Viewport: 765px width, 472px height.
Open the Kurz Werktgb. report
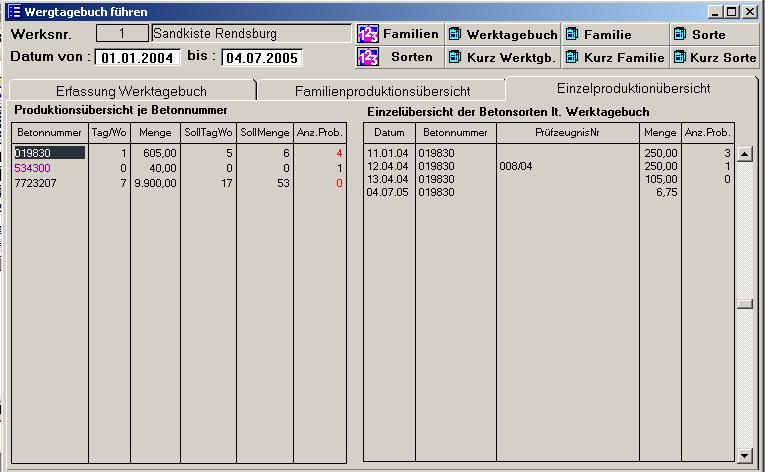pyautogui.click(x=502, y=57)
